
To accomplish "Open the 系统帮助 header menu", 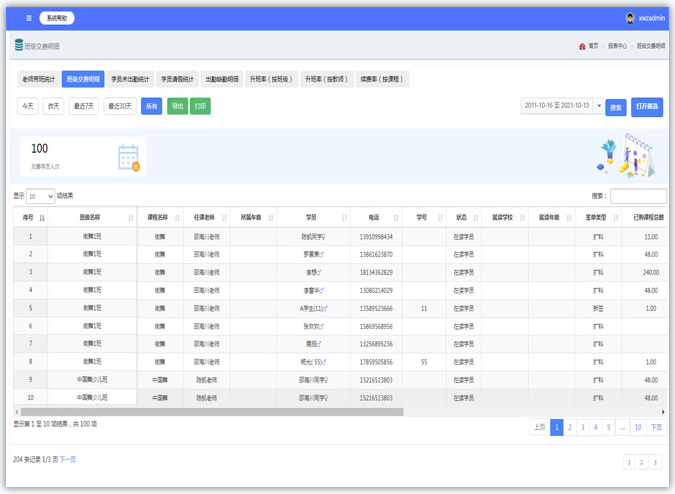I will coord(58,18).
